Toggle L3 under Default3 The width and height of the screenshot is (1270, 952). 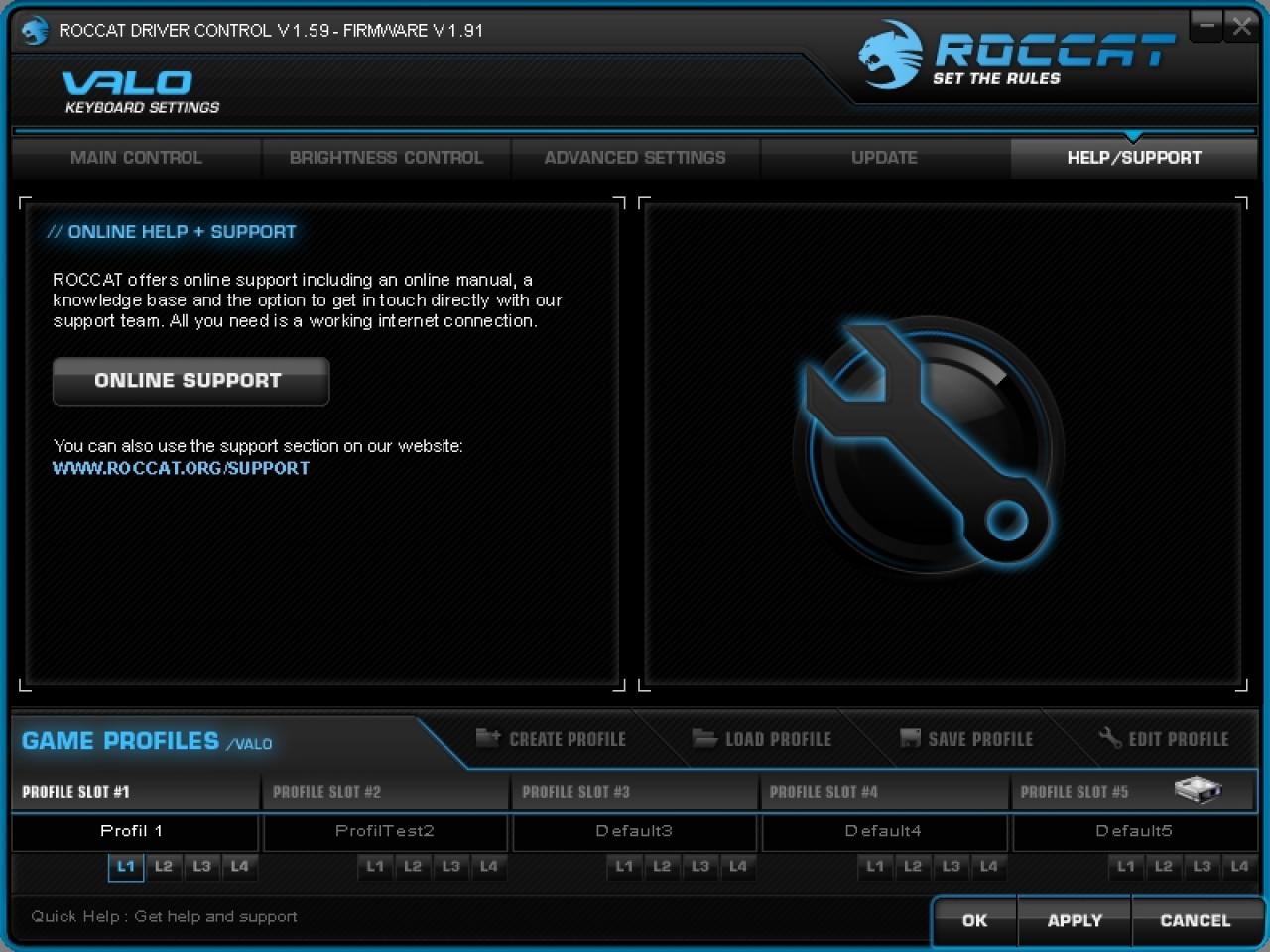coord(699,867)
